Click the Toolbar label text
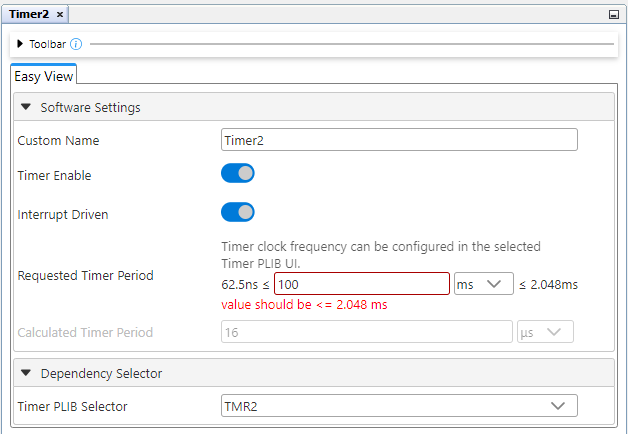Viewport: 628px width, 434px height. coord(47,44)
